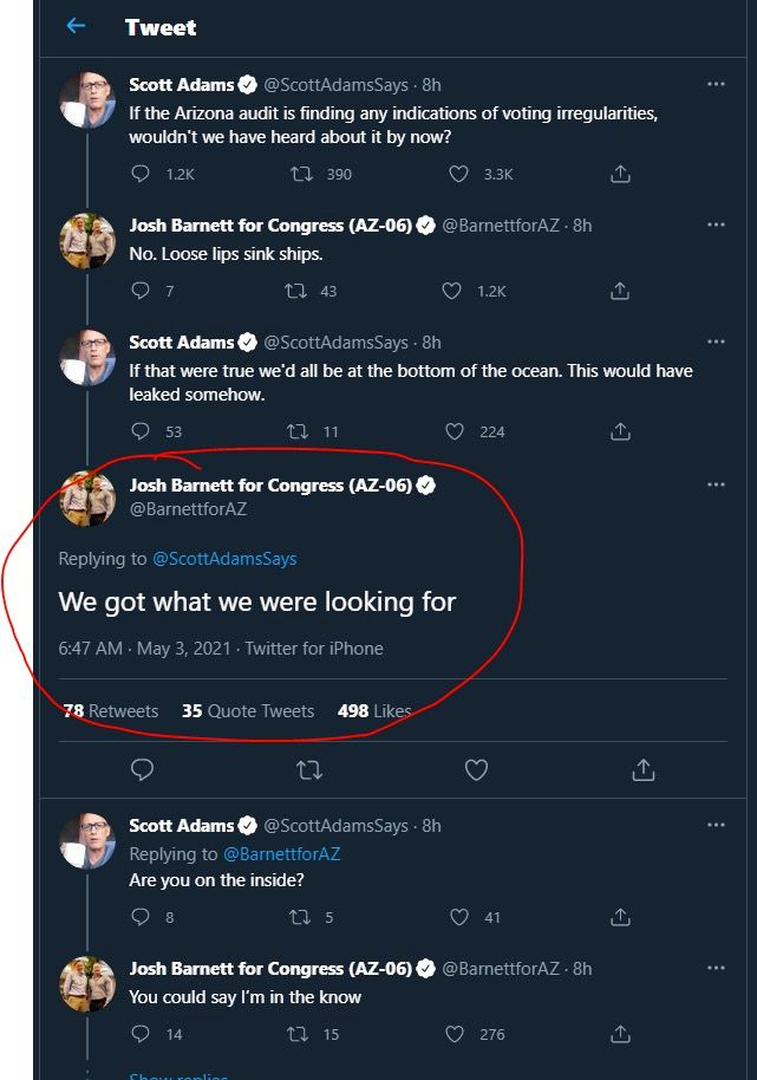This screenshot has height=1080, width=757.
Task: View the 78 Retweets list
Action: pos(110,711)
